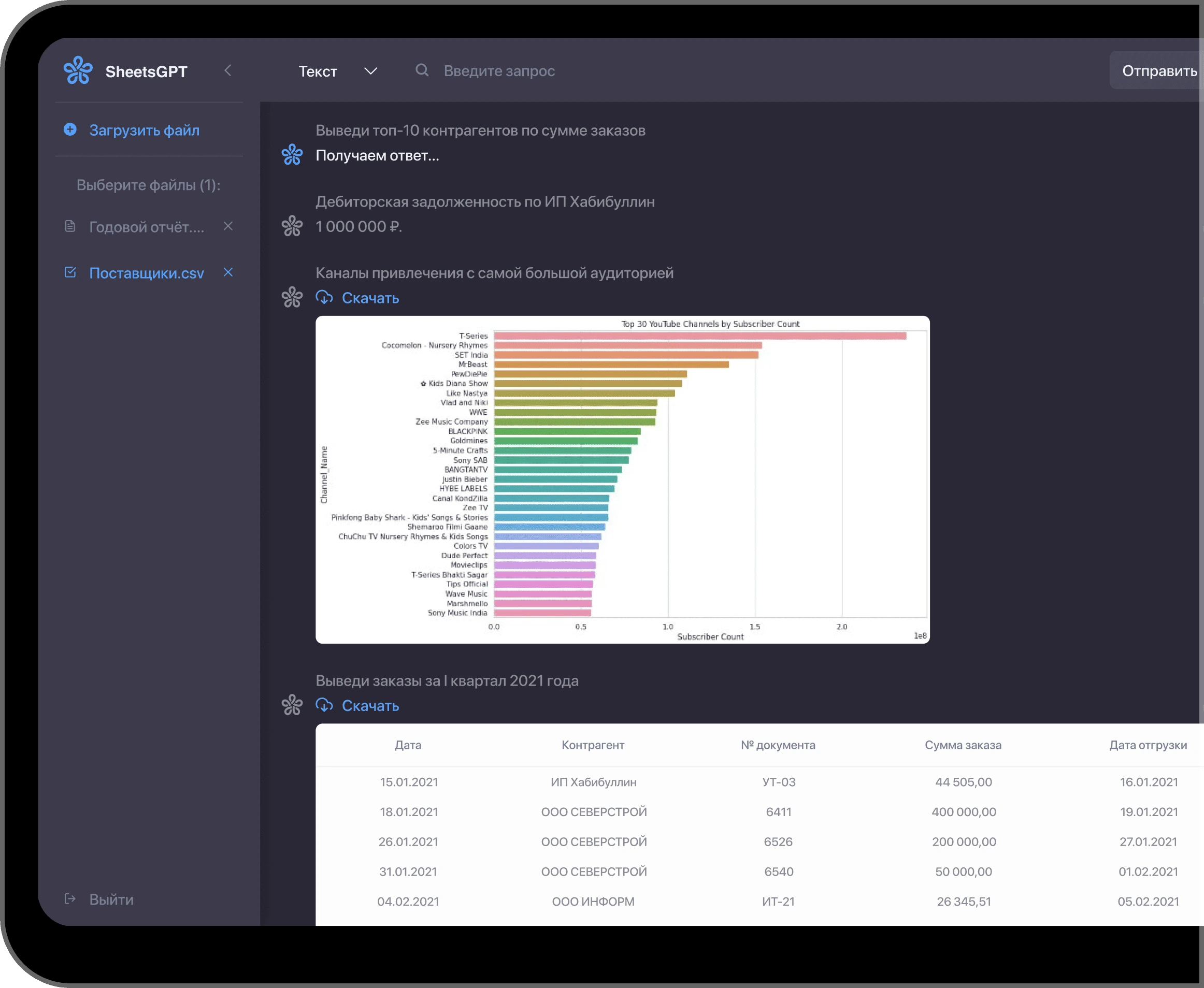1204x988 pixels.
Task: Click the bot icon beside Получаем ответ
Action: click(292, 155)
